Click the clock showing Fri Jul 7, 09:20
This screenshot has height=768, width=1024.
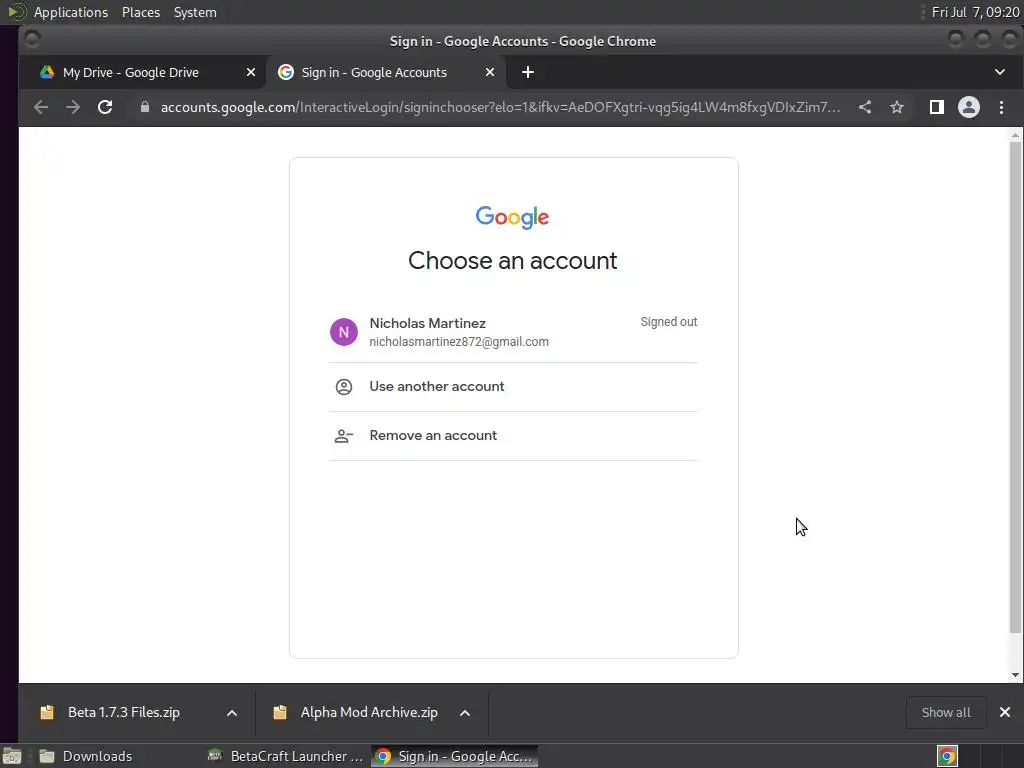tap(975, 12)
